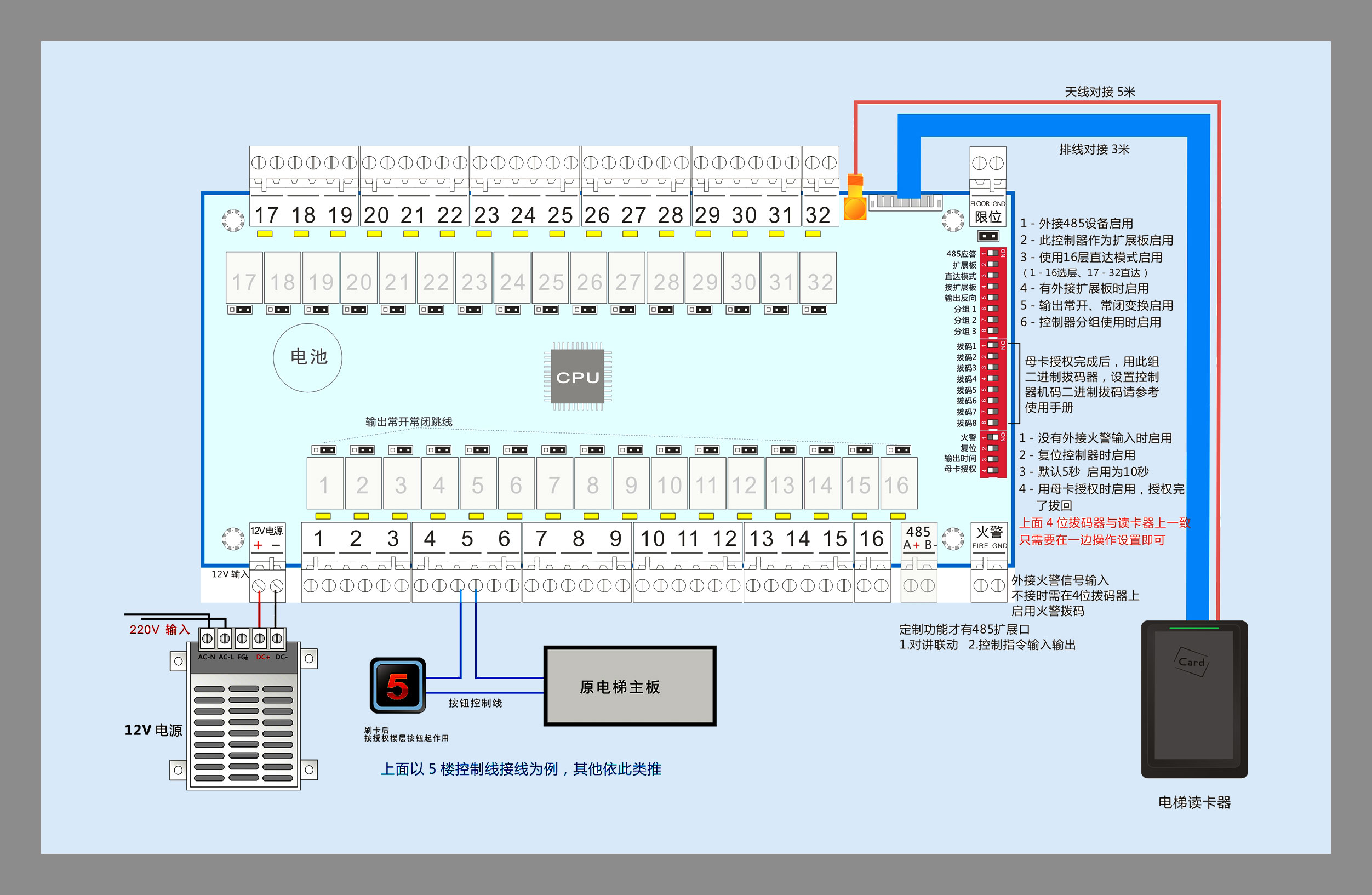Click relay module number 5
Screen dimensions: 1372x895
point(477,483)
